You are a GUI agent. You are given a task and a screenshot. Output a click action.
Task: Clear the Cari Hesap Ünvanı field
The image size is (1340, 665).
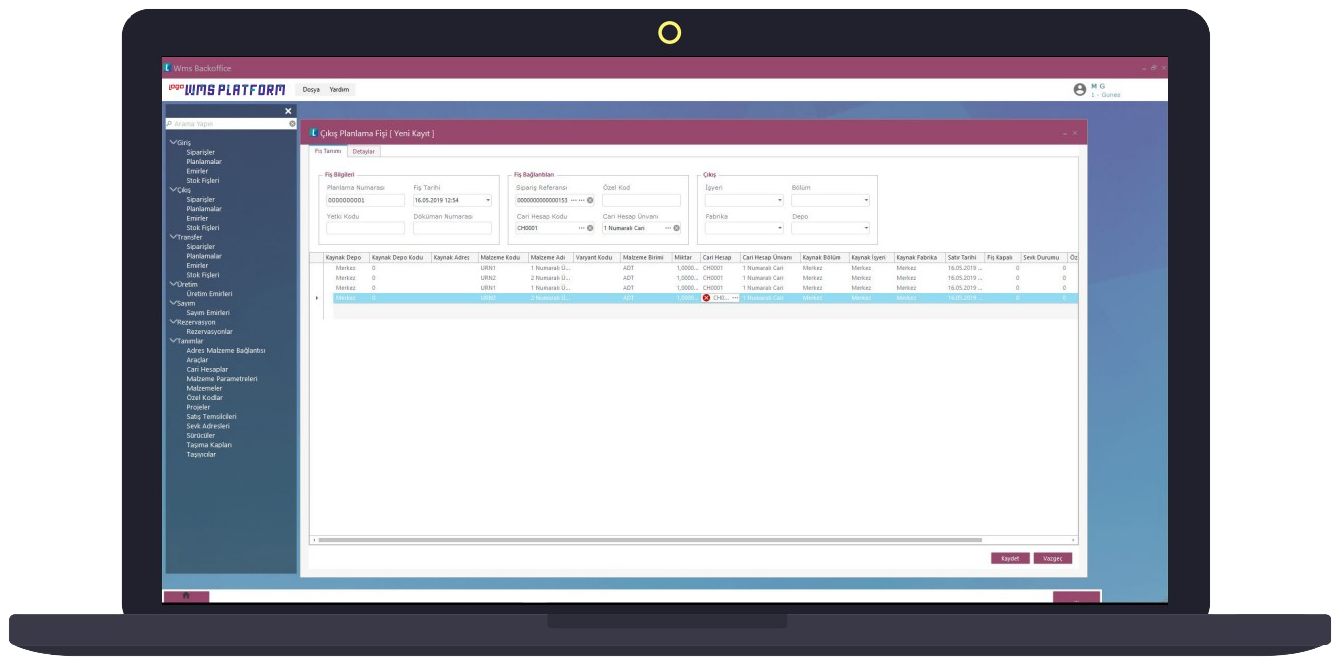pos(676,228)
